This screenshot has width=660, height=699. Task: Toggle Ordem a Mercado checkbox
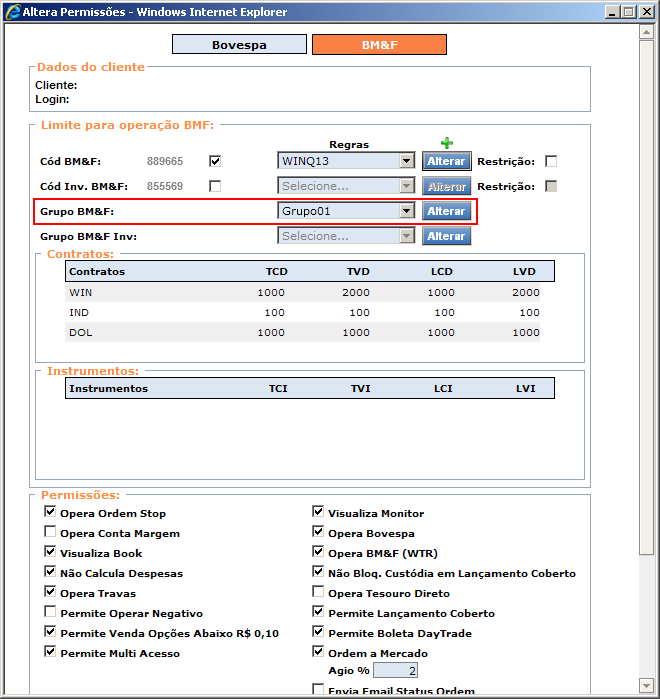(x=318, y=651)
